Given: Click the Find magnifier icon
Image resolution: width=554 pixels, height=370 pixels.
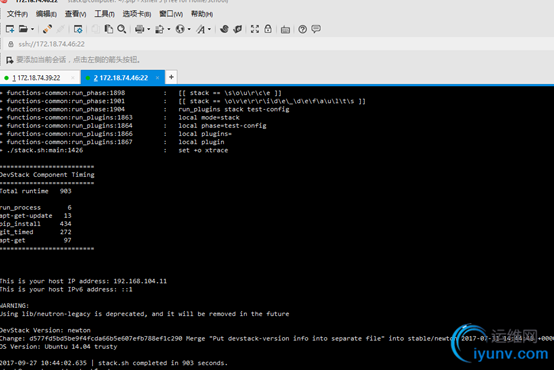Looking at the screenshot, I should click(122, 29).
